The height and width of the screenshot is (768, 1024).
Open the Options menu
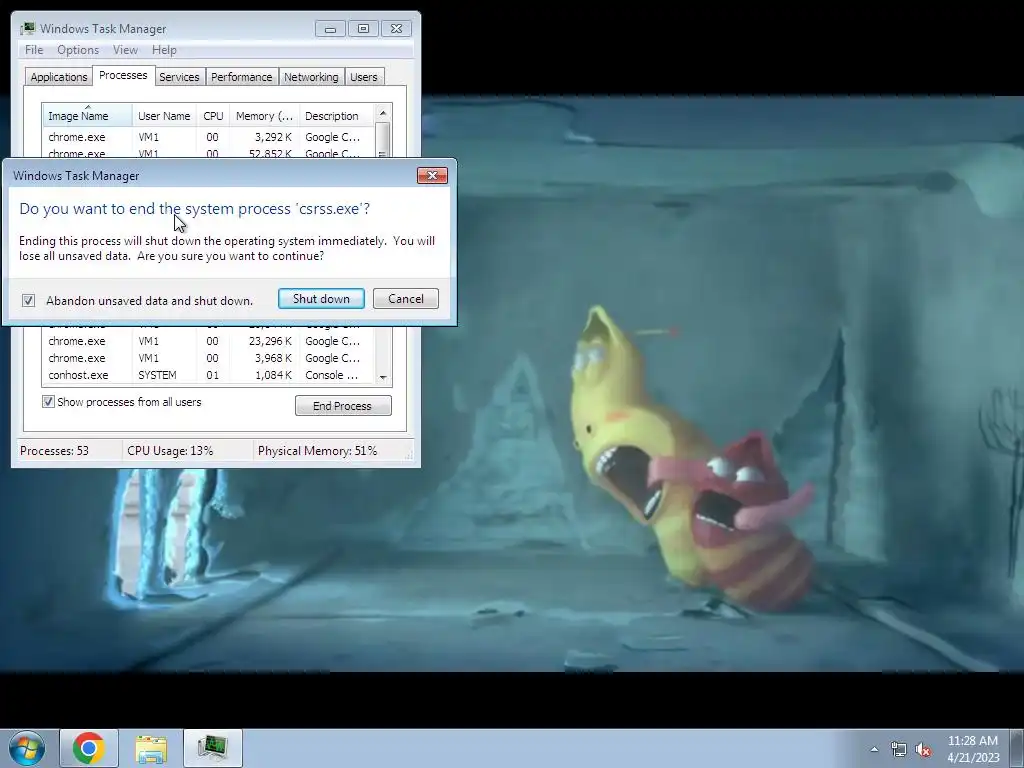coord(78,50)
